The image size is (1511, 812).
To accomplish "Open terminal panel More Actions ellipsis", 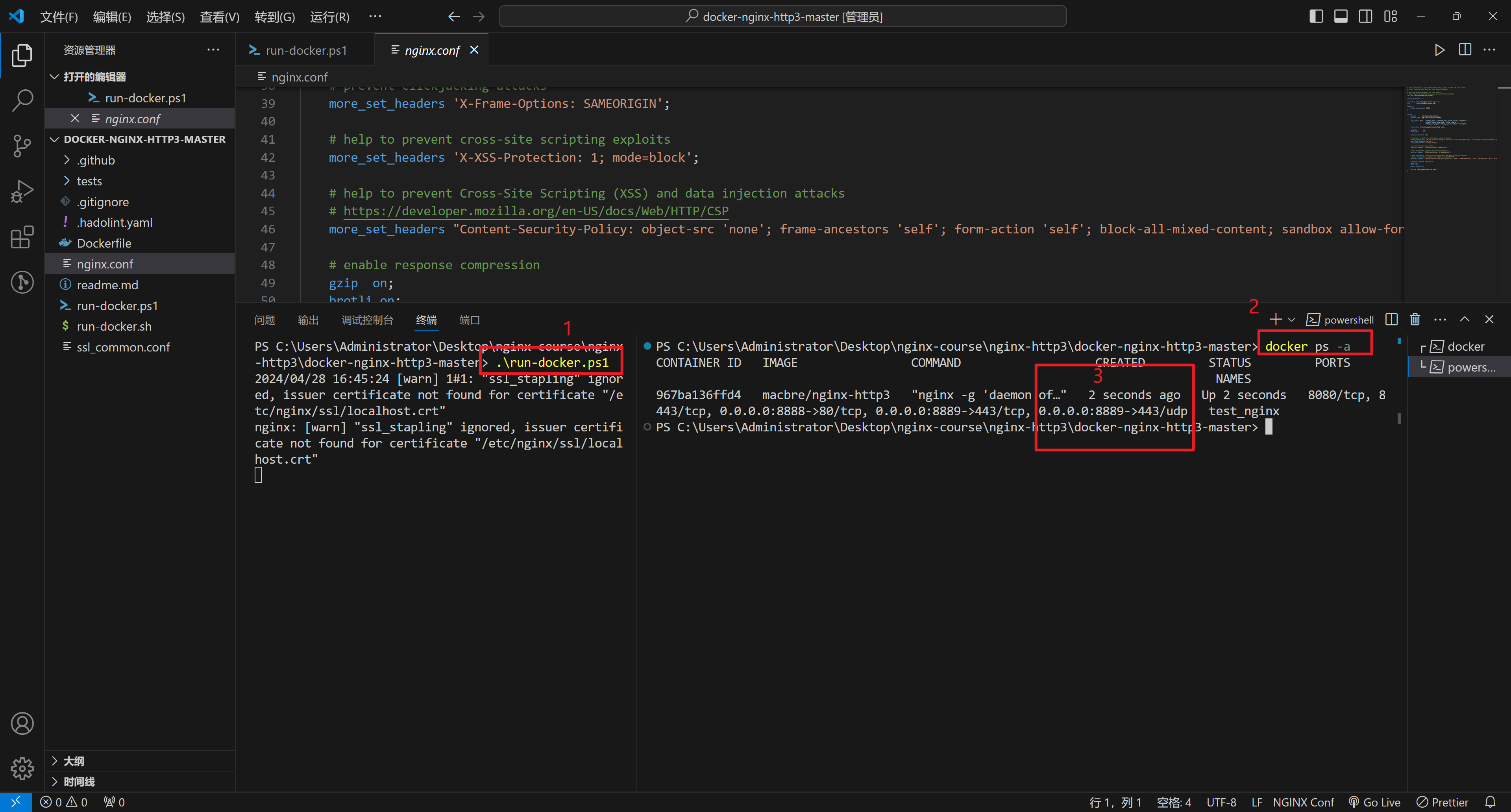I will click(1440, 319).
